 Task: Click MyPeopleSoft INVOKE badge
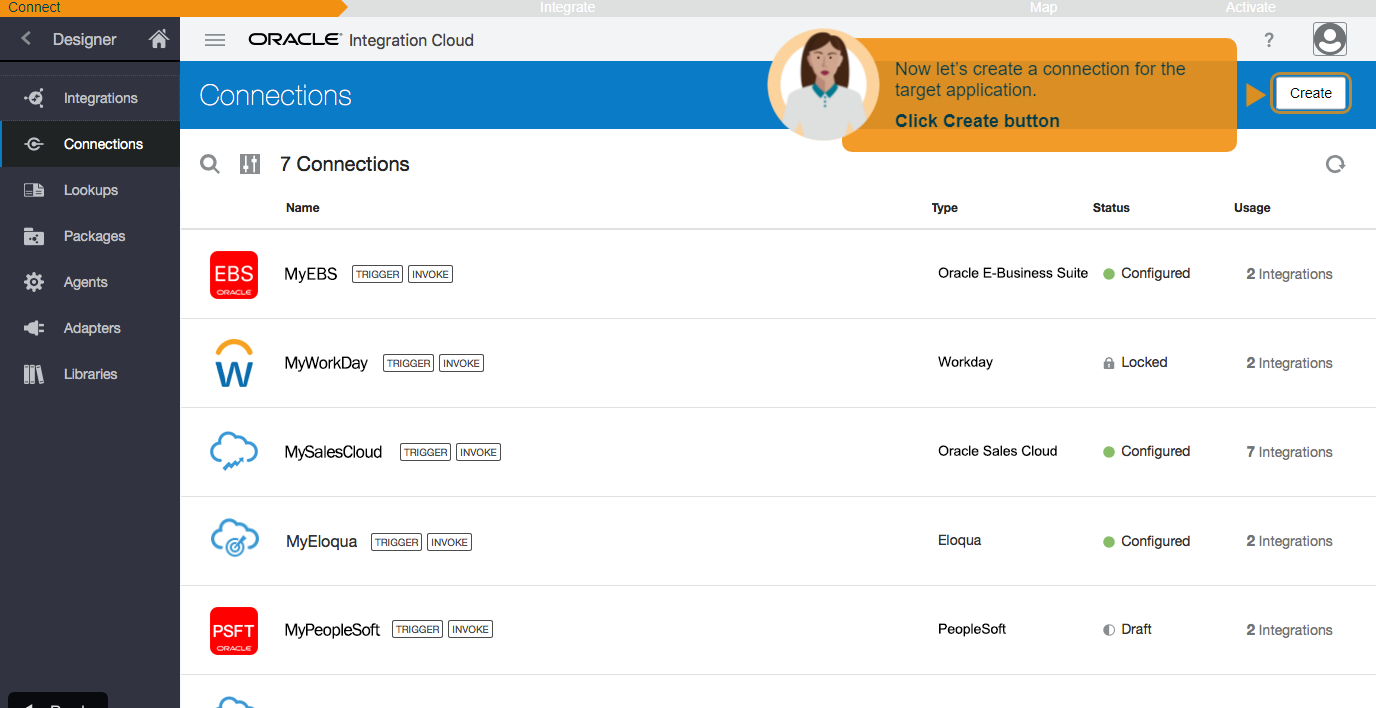tap(470, 629)
